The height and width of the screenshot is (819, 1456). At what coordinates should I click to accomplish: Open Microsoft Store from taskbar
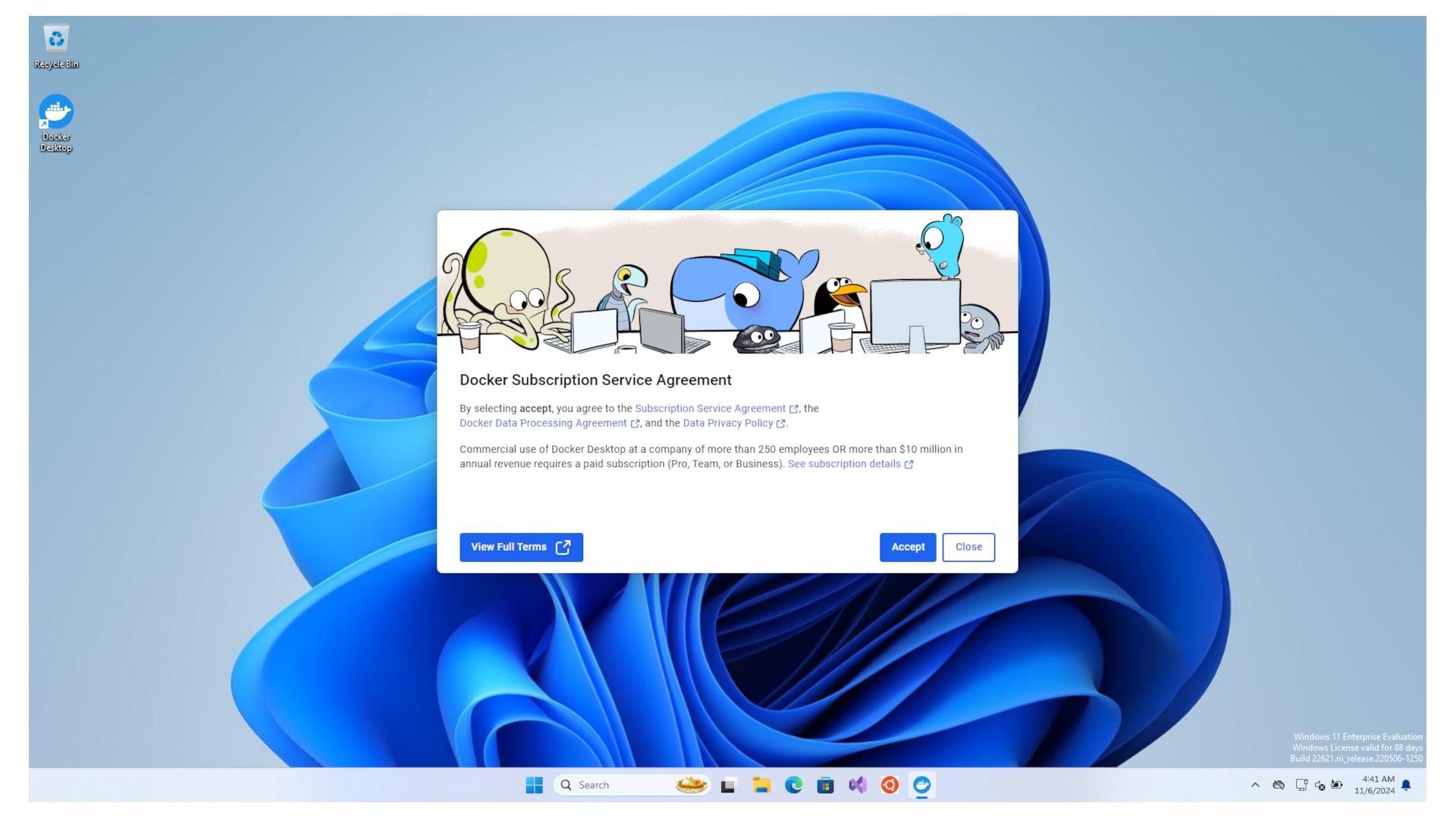pos(825,785)
